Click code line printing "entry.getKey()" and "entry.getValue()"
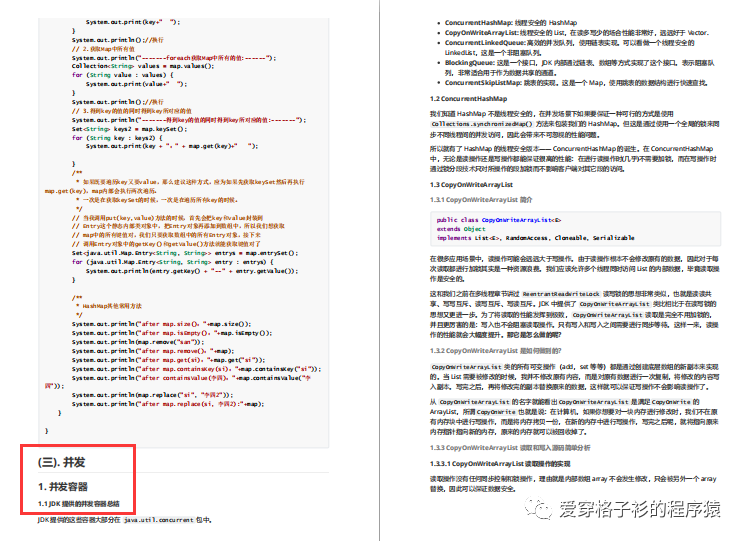The height and width of the screenshot is (541, 744). (192, 271)
